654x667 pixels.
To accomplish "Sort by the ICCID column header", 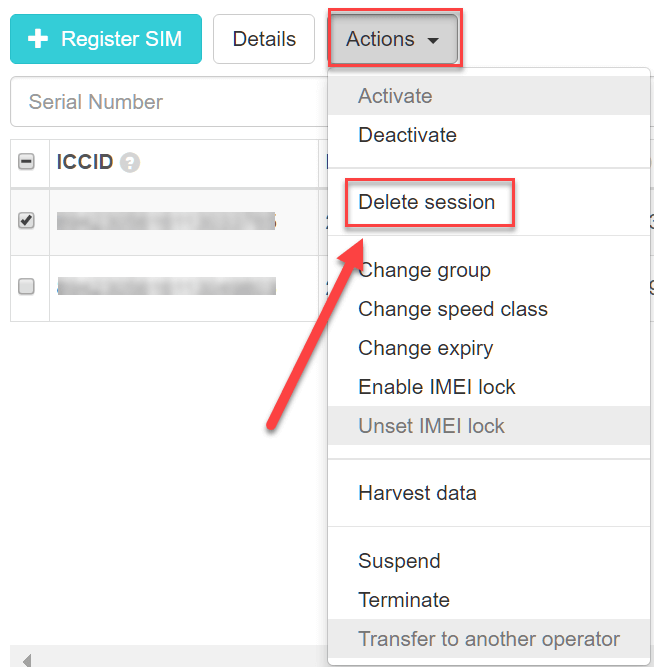I will pyautogui.click(x=85, y=162).
